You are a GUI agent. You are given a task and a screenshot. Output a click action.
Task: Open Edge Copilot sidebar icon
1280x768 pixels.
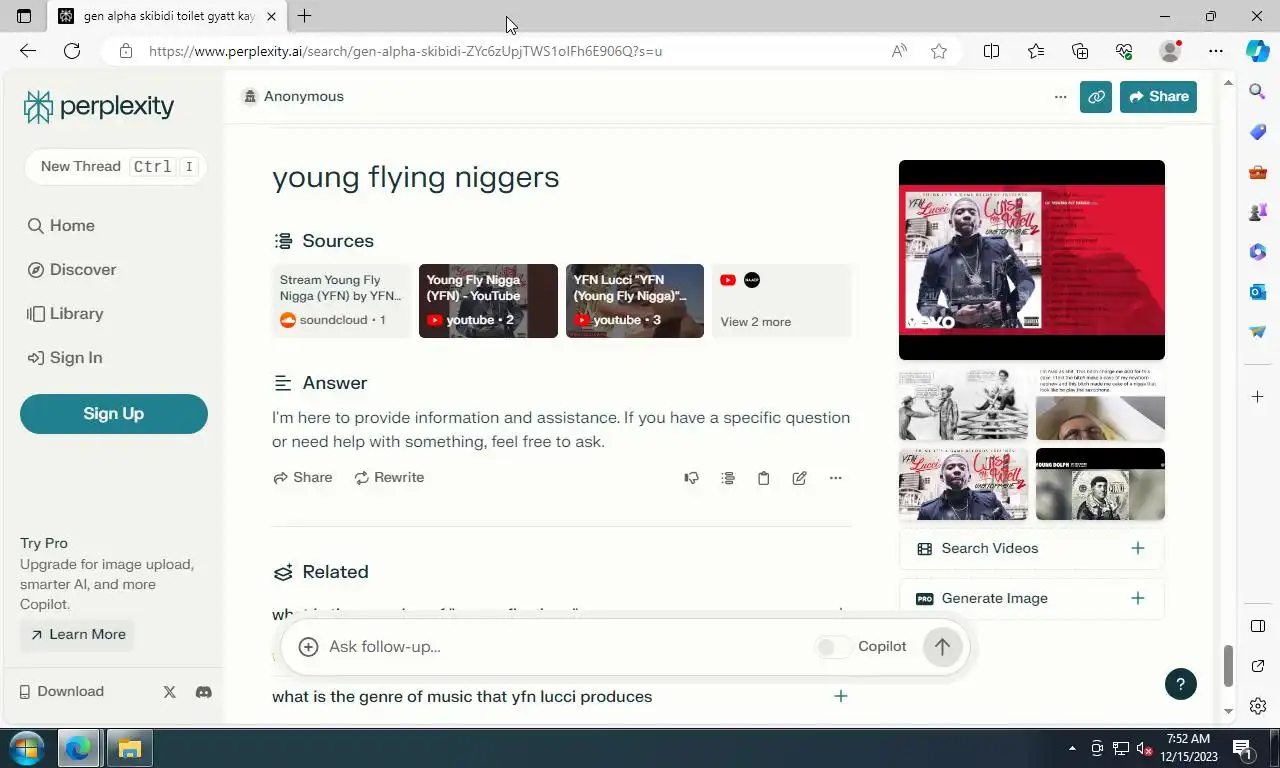[x=1257, y=51]
